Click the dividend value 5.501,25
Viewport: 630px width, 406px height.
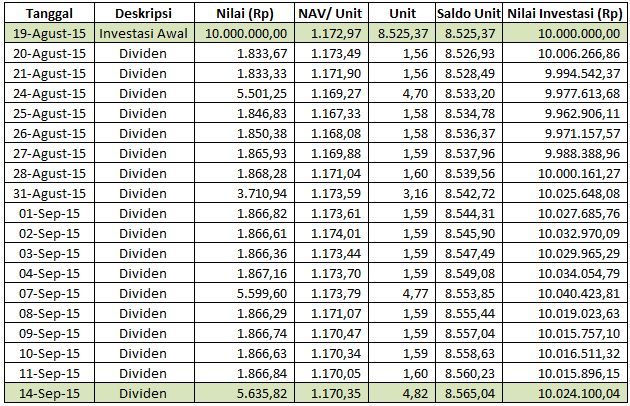pos(244,93)
